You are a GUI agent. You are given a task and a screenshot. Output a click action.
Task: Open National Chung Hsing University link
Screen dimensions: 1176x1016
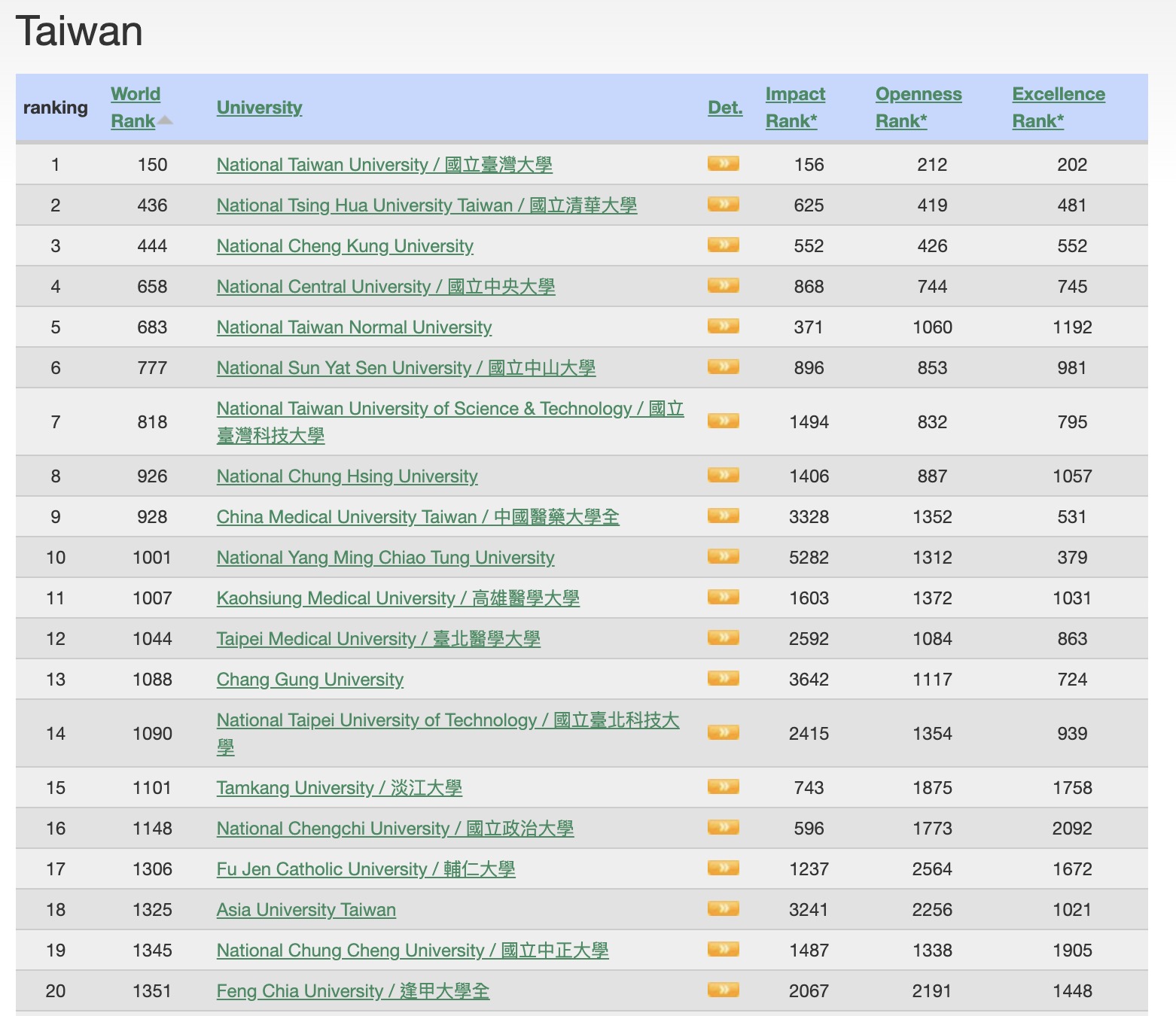pos(347,476)
